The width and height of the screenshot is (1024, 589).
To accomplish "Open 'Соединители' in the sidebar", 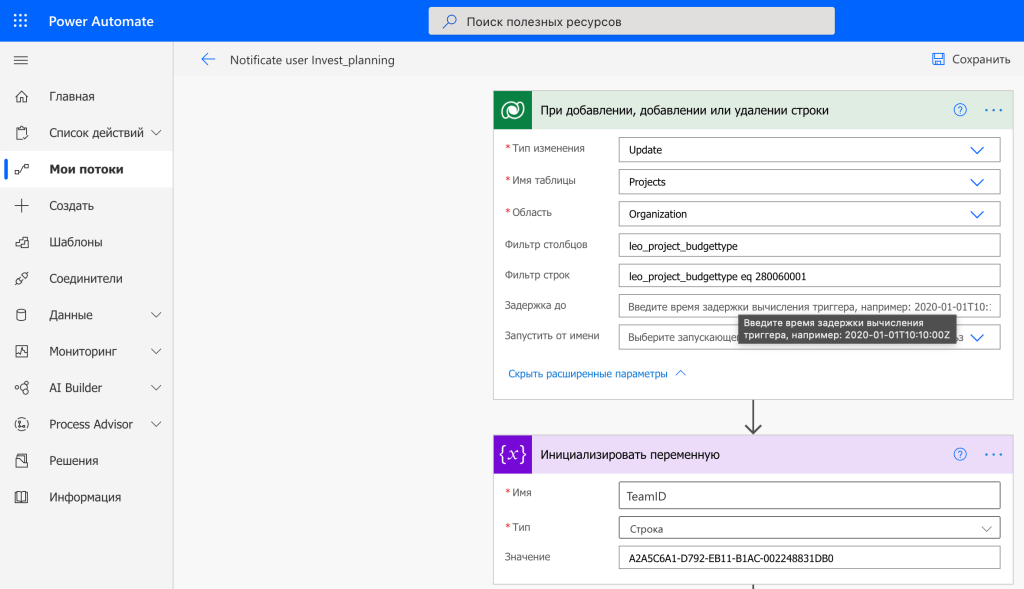I will tap(85, 278).
